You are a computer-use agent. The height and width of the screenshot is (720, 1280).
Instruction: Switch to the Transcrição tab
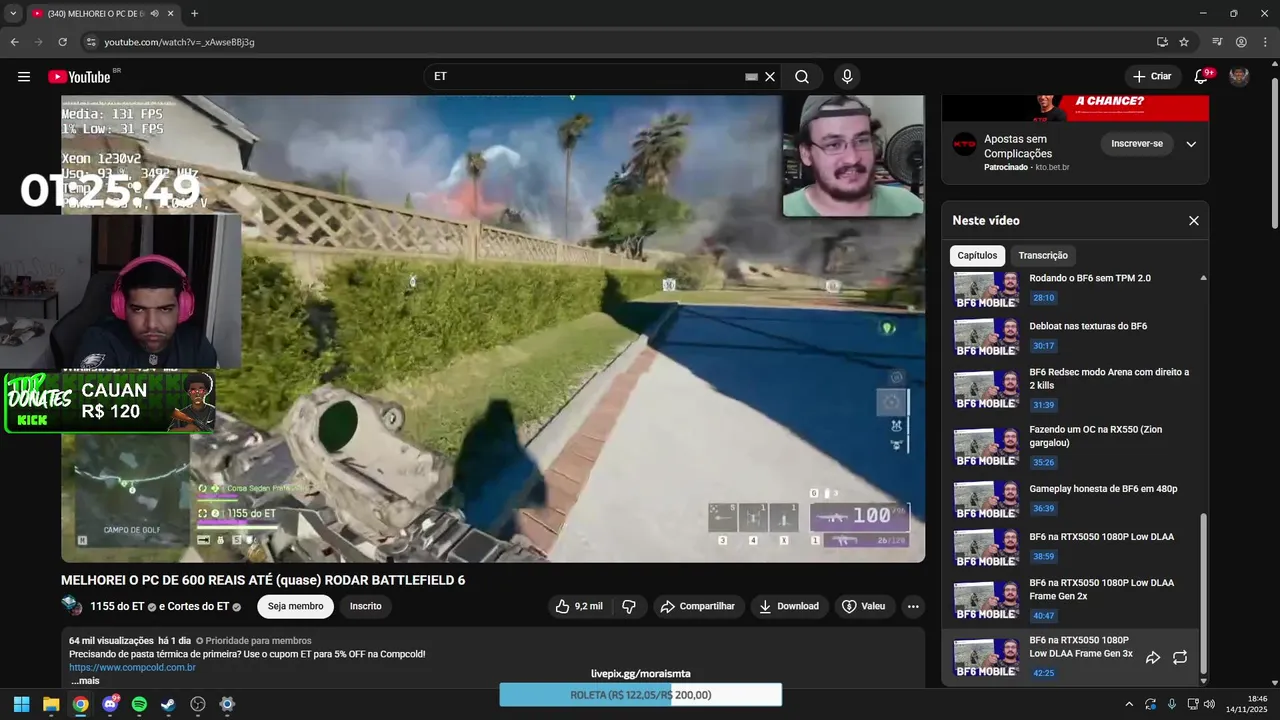pos(1043,255)
